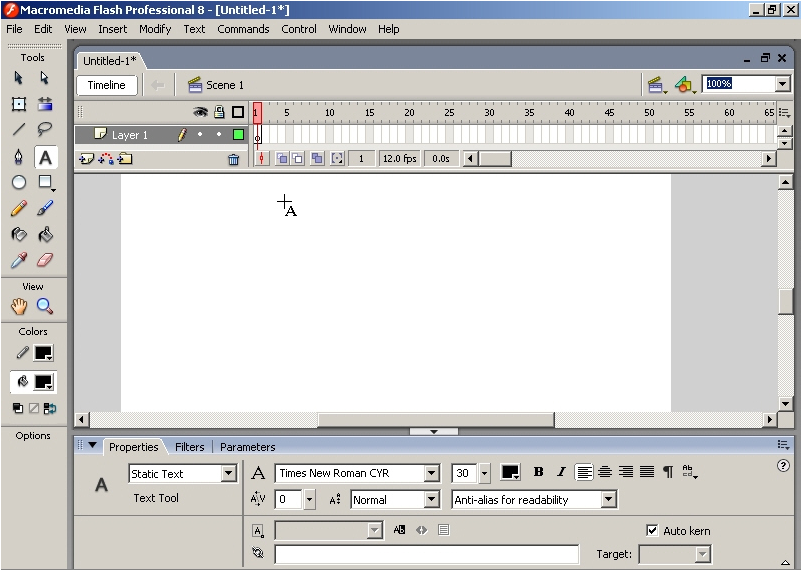Click the Edit Multiple Frames icon

coord(317,159)
